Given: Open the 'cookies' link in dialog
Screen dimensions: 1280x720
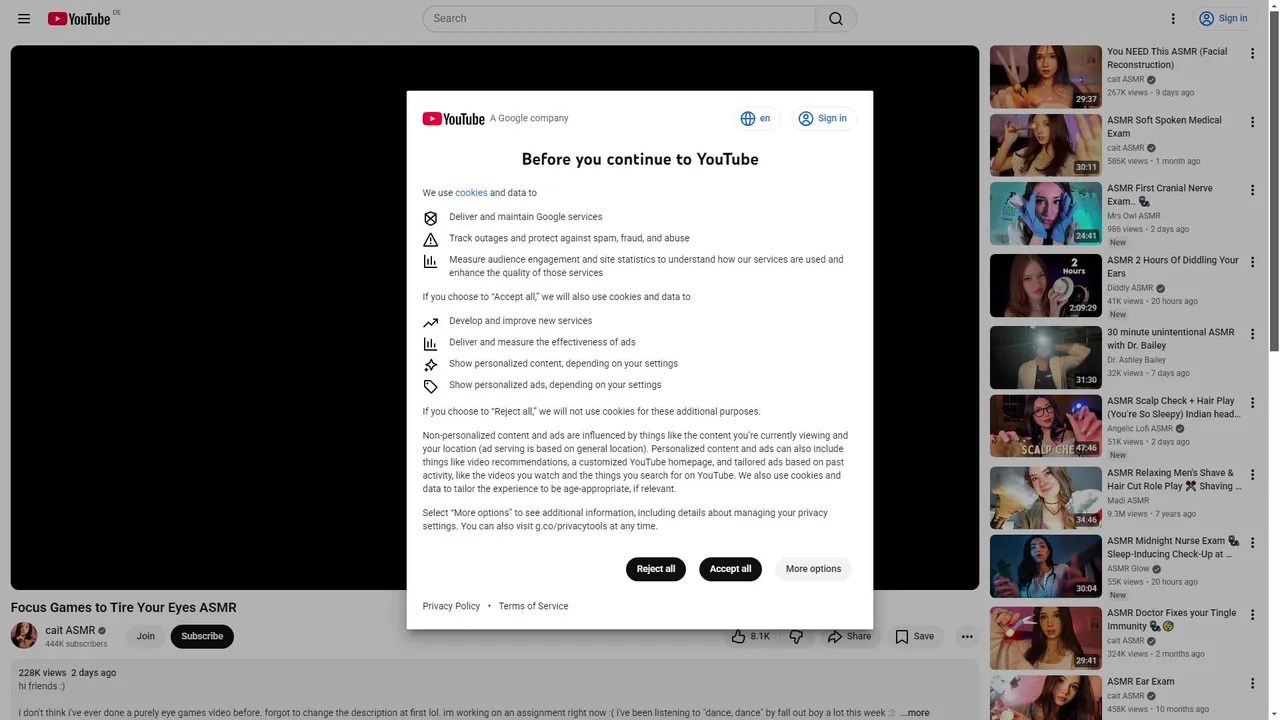Looking at the screenshot, I should click(471, 193).
